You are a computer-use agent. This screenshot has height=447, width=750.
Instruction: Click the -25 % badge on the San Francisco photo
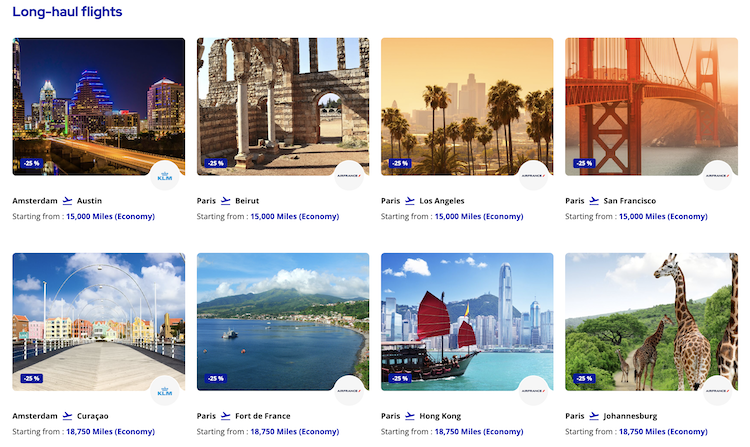(584, 164)
